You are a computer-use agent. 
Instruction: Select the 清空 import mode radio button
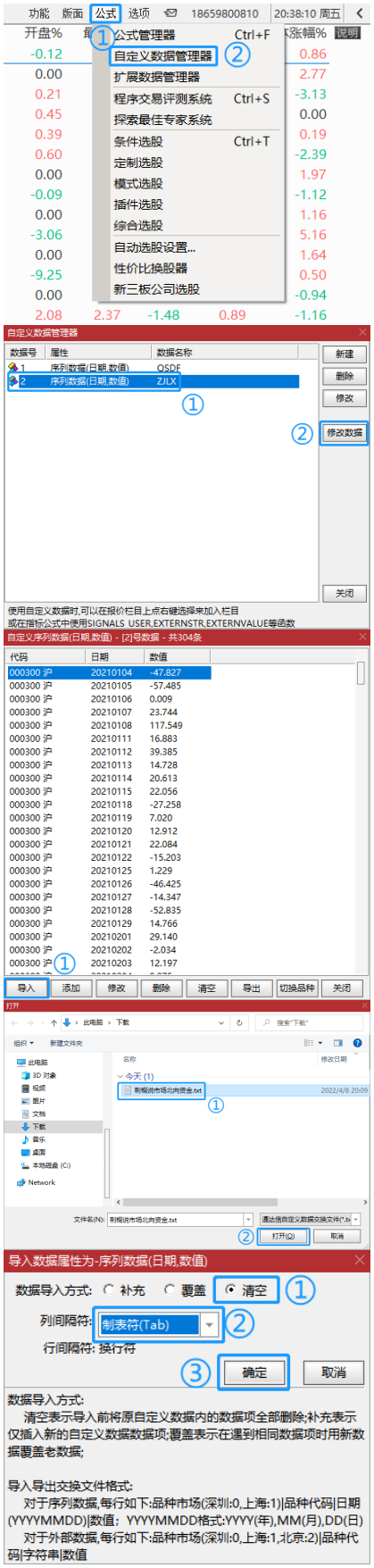[231, 1290]
